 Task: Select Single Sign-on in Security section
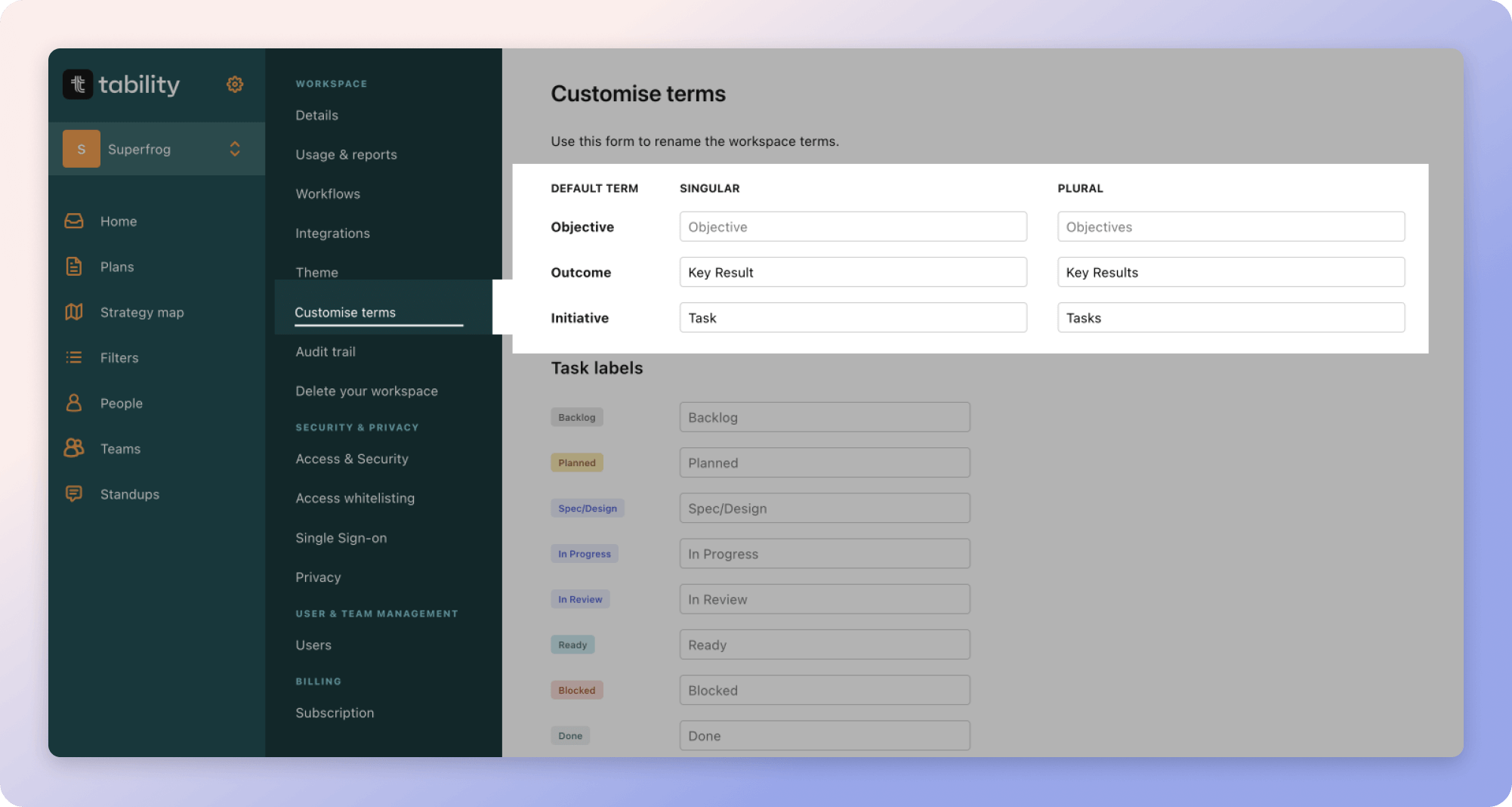[341, 537]
